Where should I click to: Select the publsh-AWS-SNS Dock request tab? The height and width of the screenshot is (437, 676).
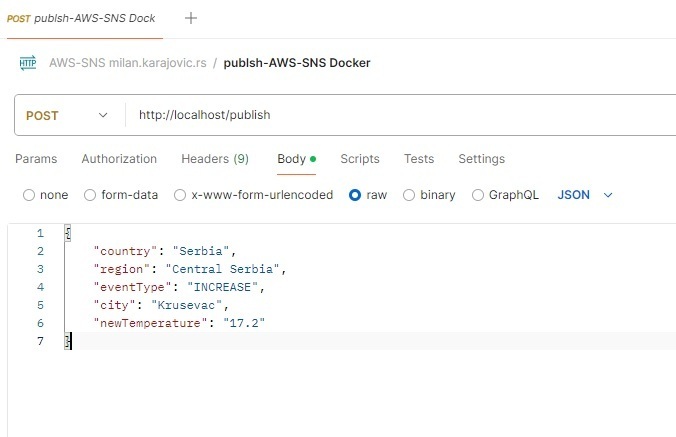[x=81, y=19]
